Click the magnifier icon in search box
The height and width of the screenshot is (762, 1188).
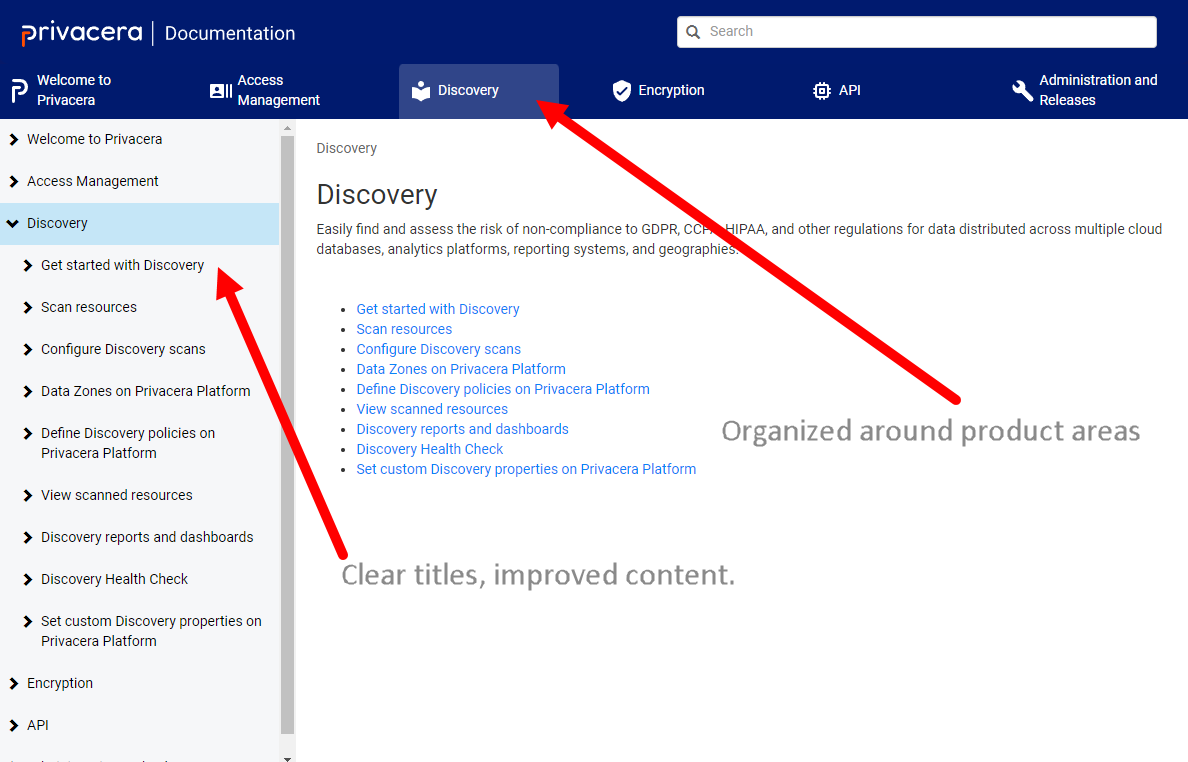pos(693,32)
